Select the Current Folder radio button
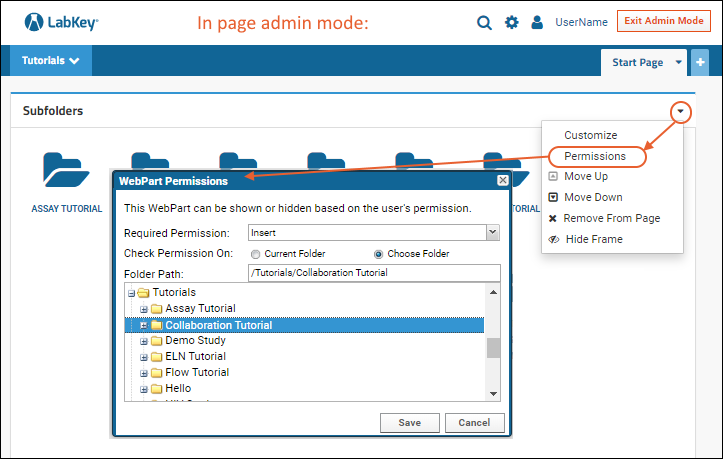 click(x=255, y=254)
